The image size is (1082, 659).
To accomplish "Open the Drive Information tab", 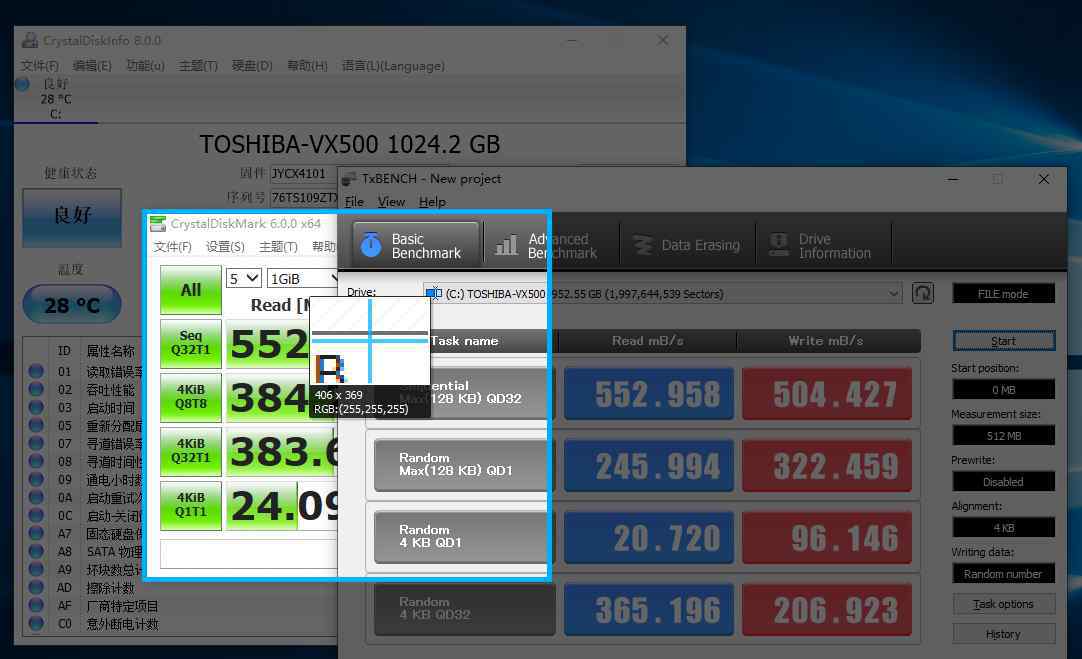I will (x=823, y=245).
